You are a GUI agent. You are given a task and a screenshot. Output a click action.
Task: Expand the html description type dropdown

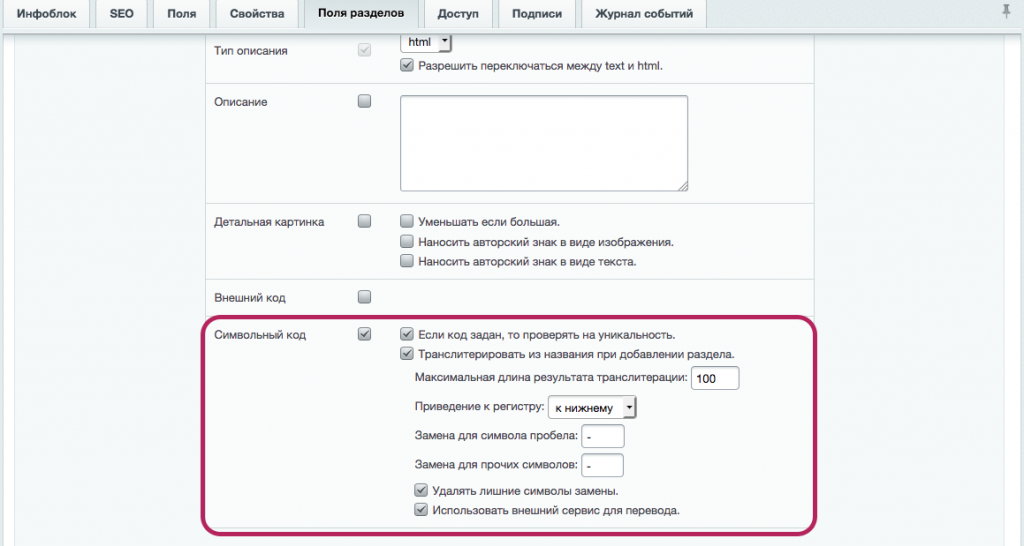coord(426,43)
